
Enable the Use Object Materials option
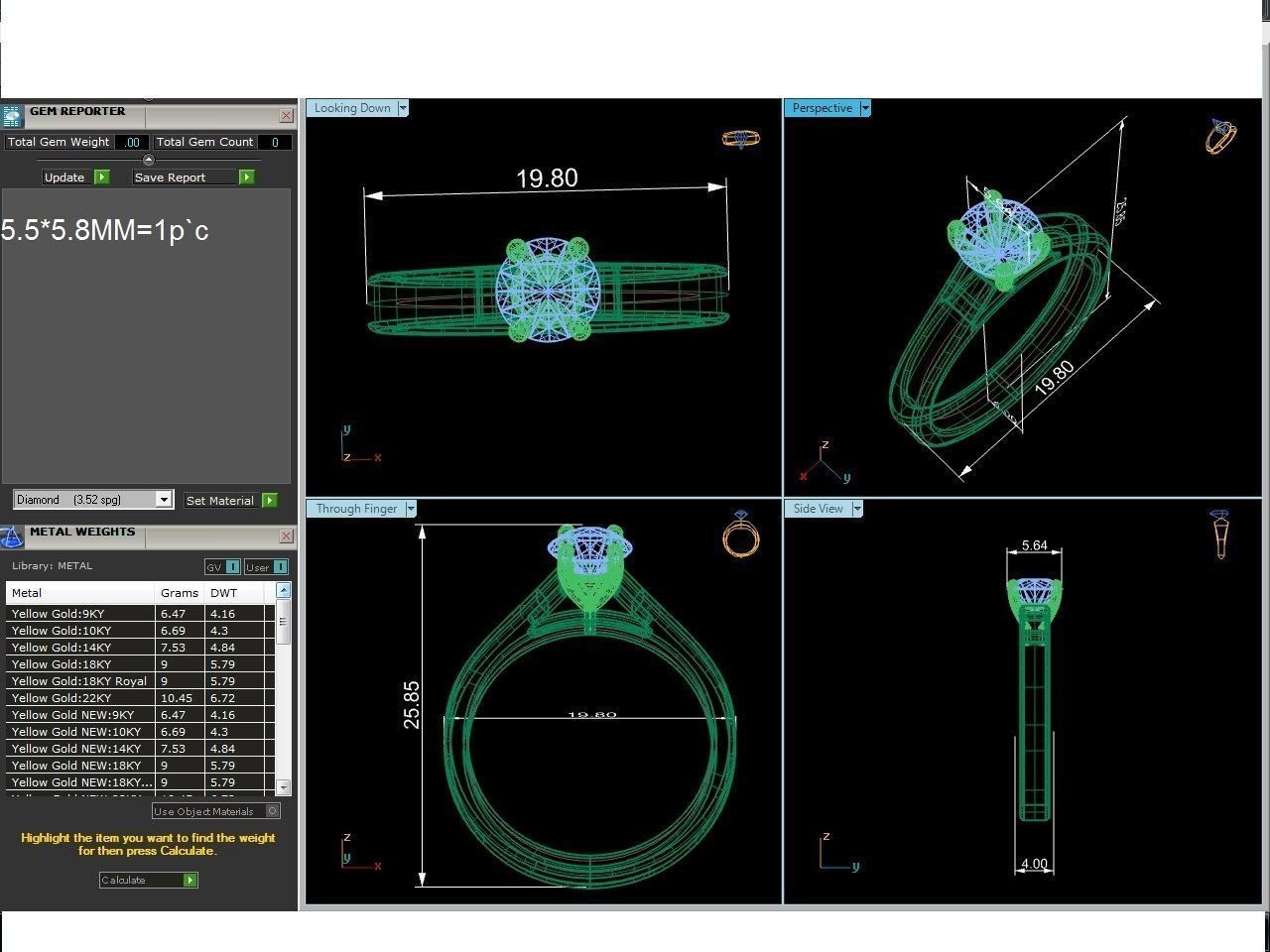[x=273, y=811]
